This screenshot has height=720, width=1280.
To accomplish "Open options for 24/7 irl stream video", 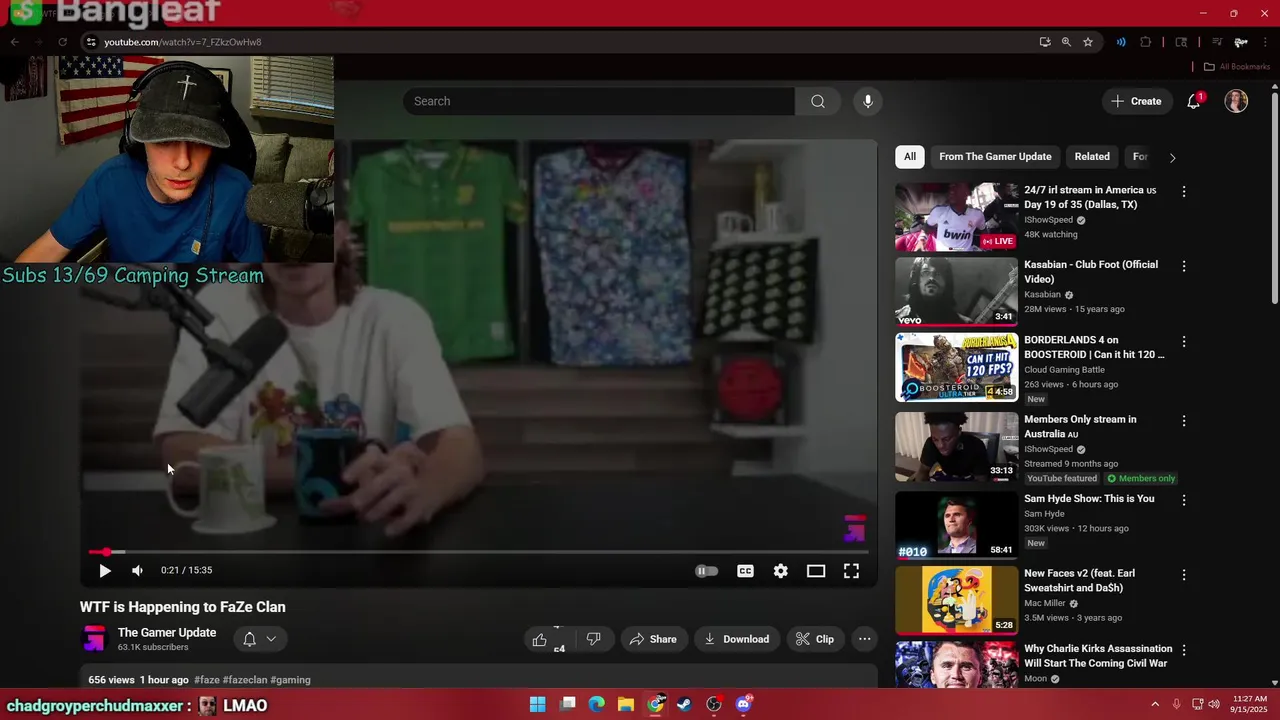I will click(1184, 191).
